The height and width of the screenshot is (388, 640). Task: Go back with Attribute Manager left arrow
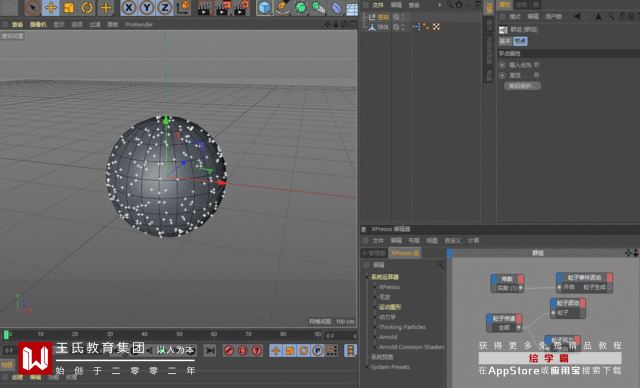(577, 16)
